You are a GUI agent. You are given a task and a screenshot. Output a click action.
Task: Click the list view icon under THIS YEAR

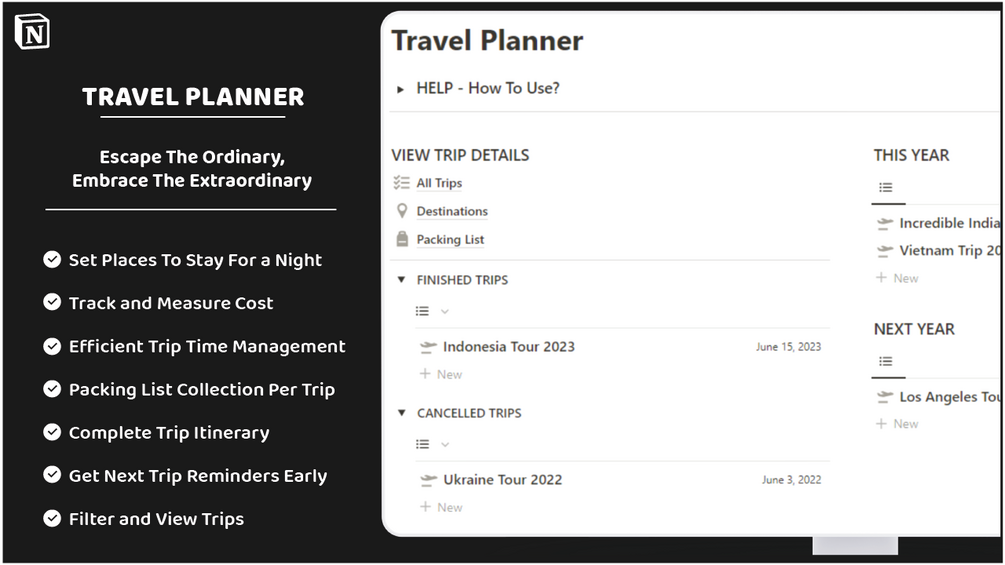pos(885,187)
